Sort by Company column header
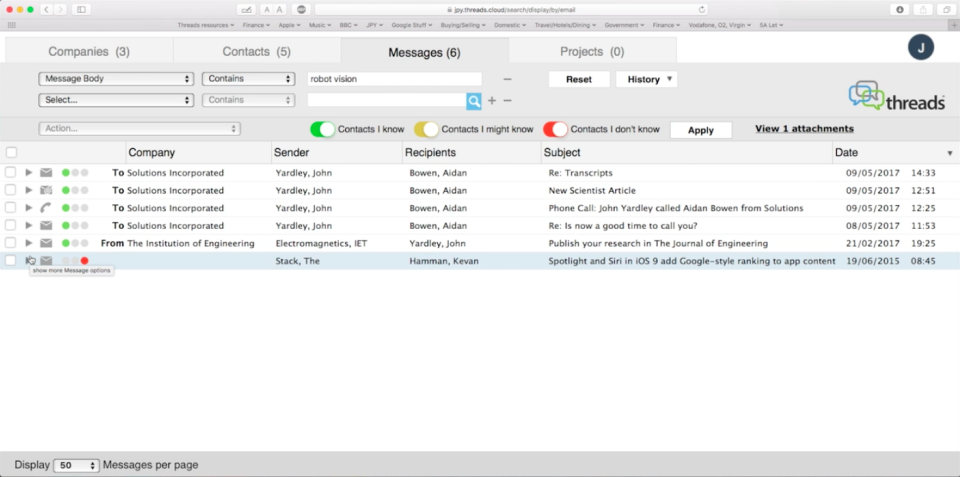This screenshot has height=477, width=960. click(x=151, y=152)
